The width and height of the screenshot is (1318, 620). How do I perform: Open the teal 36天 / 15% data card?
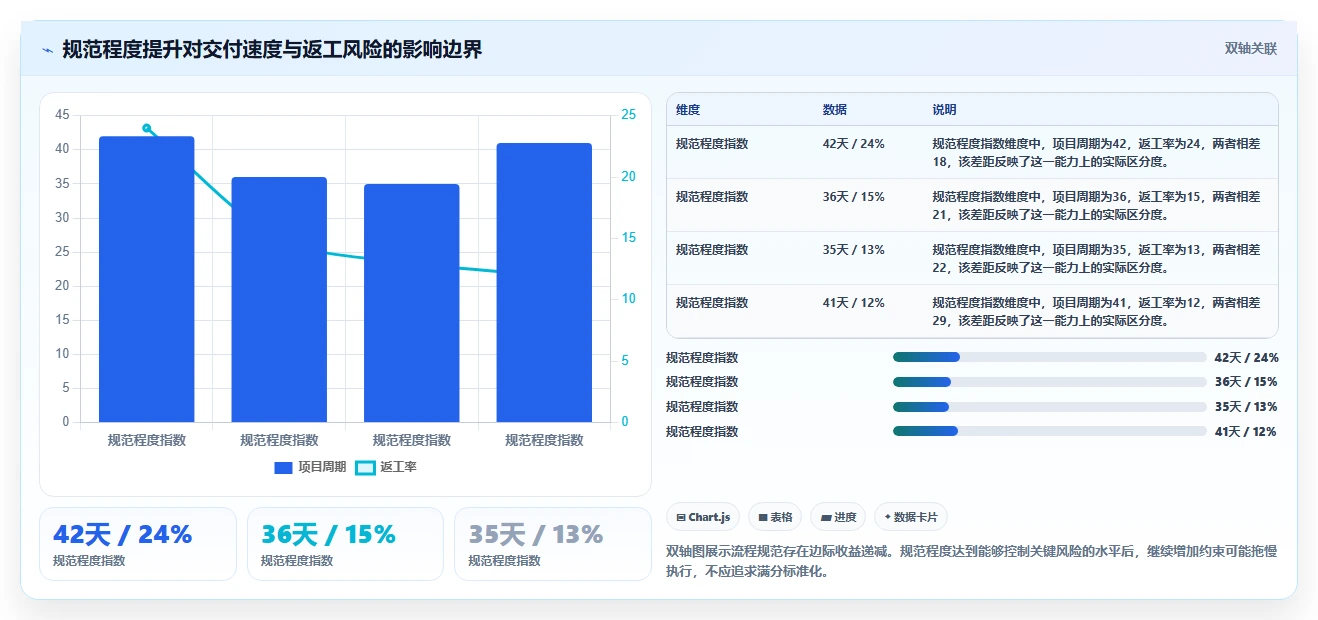tap(345, 544)
